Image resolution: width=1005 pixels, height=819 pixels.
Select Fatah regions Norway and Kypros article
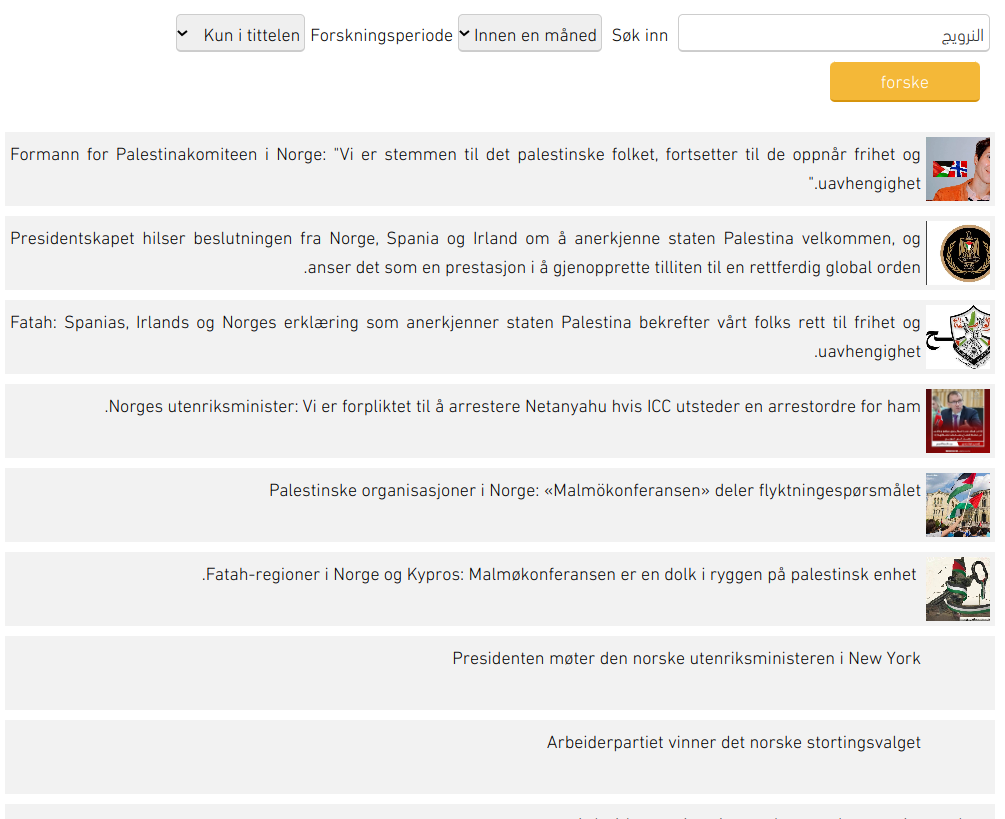coord(560,575)
